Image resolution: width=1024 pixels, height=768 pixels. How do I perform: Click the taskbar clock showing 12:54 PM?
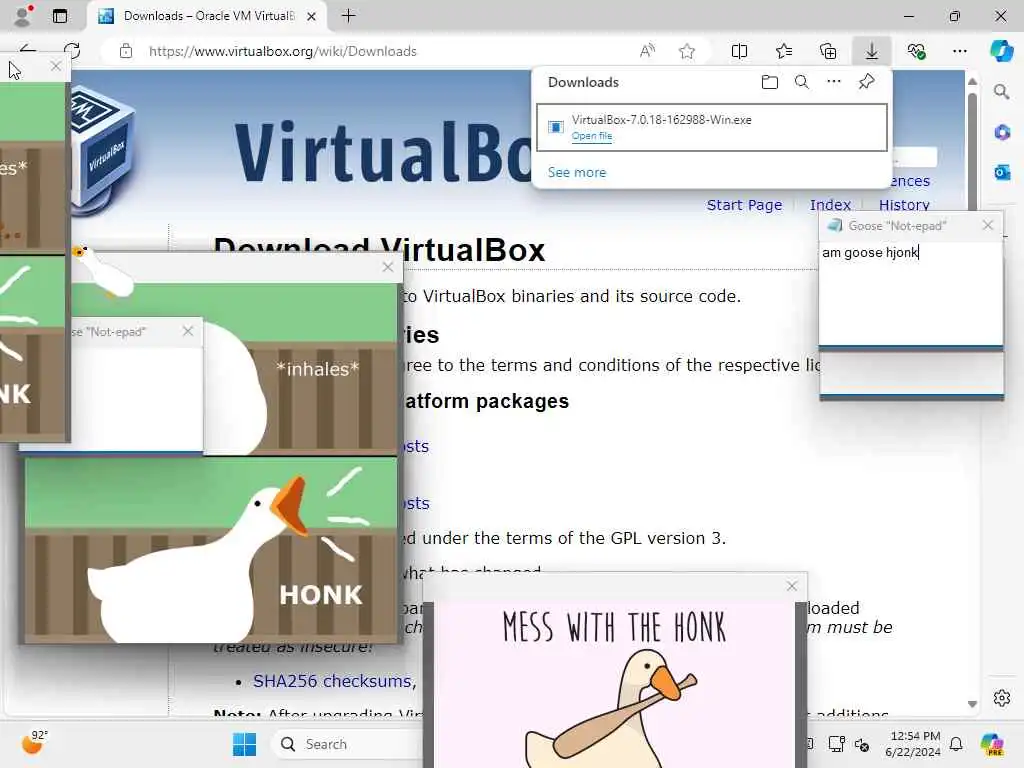pyautogui.click(x=914, y=744)
